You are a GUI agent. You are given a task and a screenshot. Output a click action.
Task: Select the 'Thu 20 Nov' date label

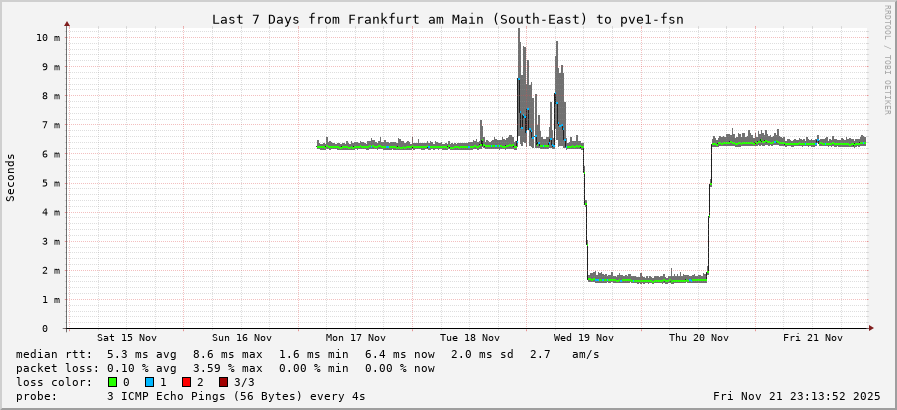click(698, 338)
